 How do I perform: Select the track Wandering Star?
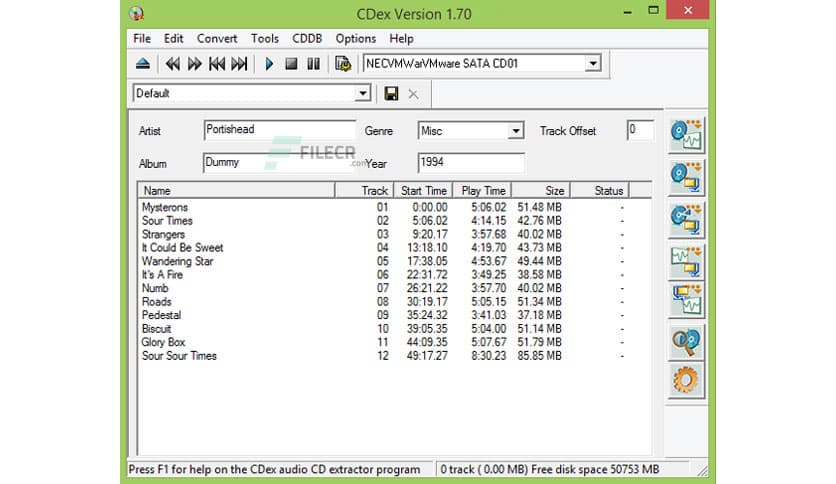pyautogui.click(x=178, y=261)
